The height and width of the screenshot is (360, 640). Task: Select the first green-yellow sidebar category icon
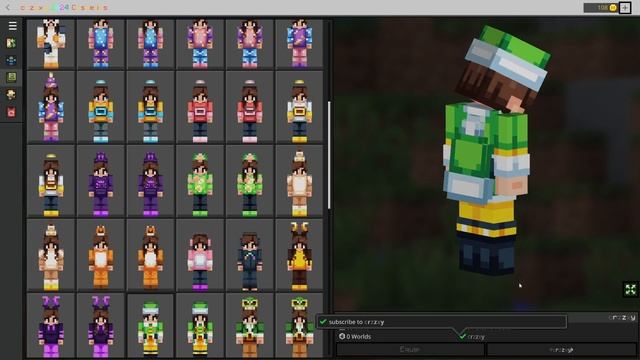[11, 43]
